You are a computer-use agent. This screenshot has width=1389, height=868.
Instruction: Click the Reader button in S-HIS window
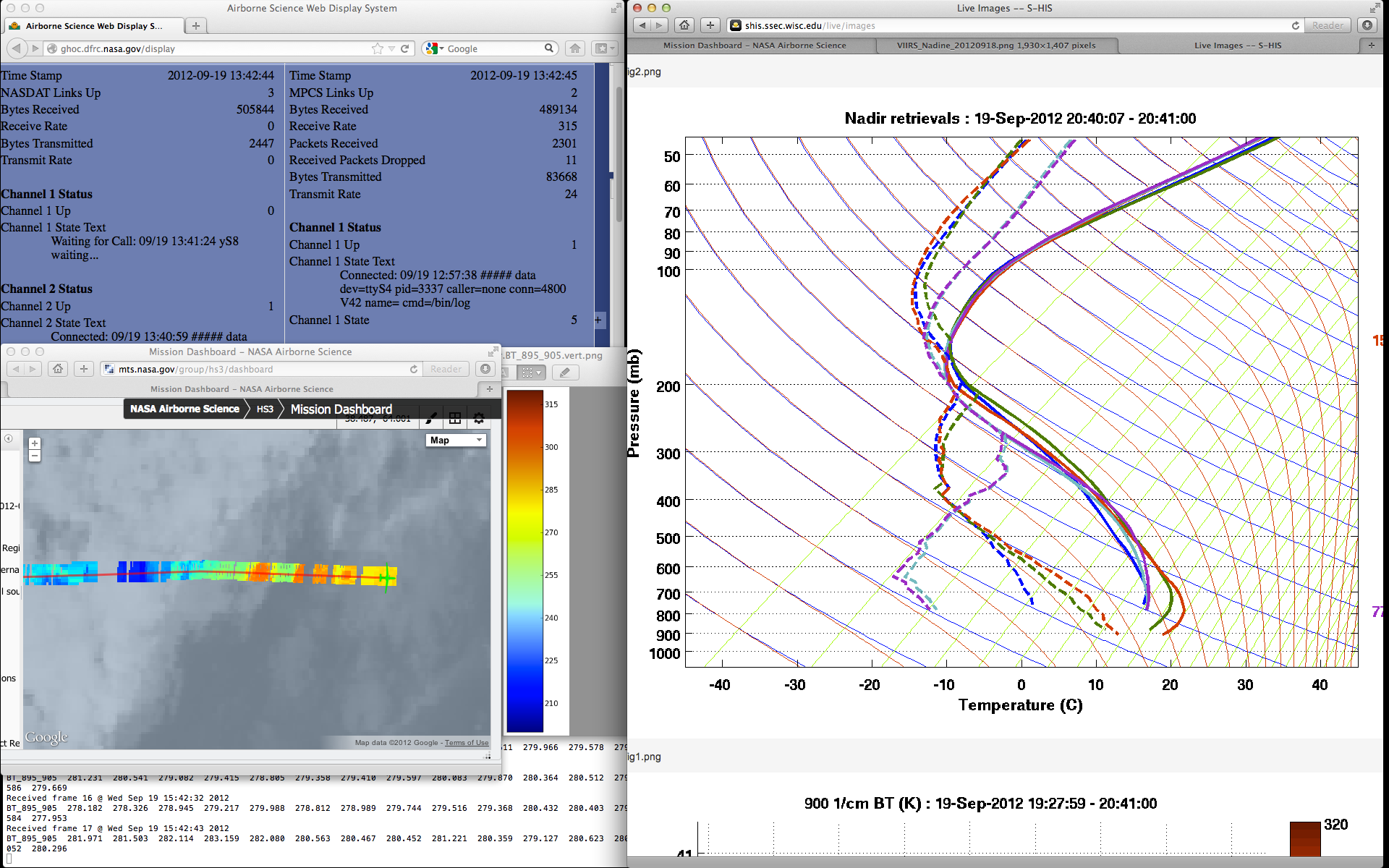[x=1328, y=25]
